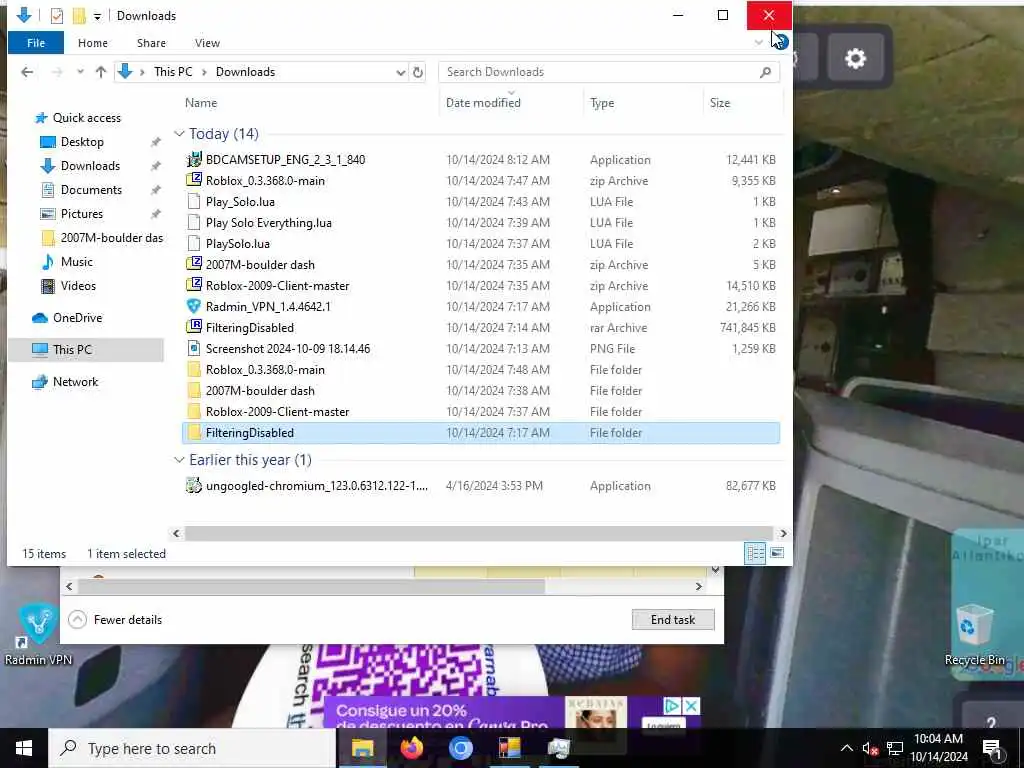Sort by the Name column header
This screenshot has width=1024, height=768.
click(x=200, y=103)
